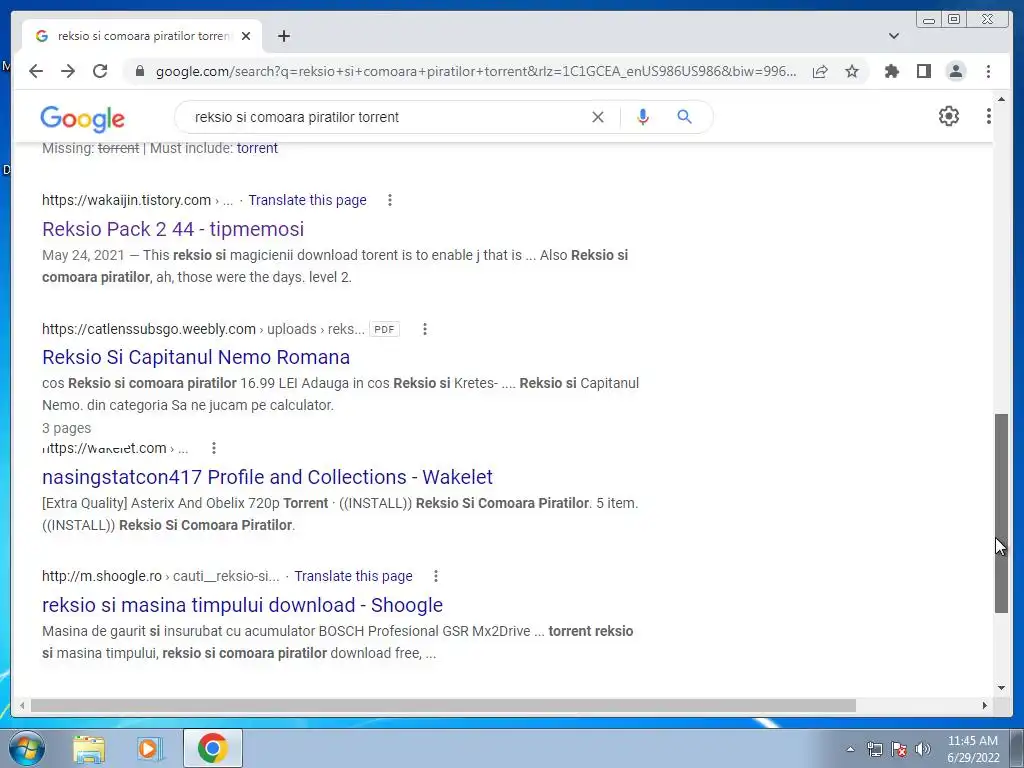Image resolution: width=1024 pixels, height=768 pixels.
Task: Go back to the previous page
Action: (x=36, y=71)
